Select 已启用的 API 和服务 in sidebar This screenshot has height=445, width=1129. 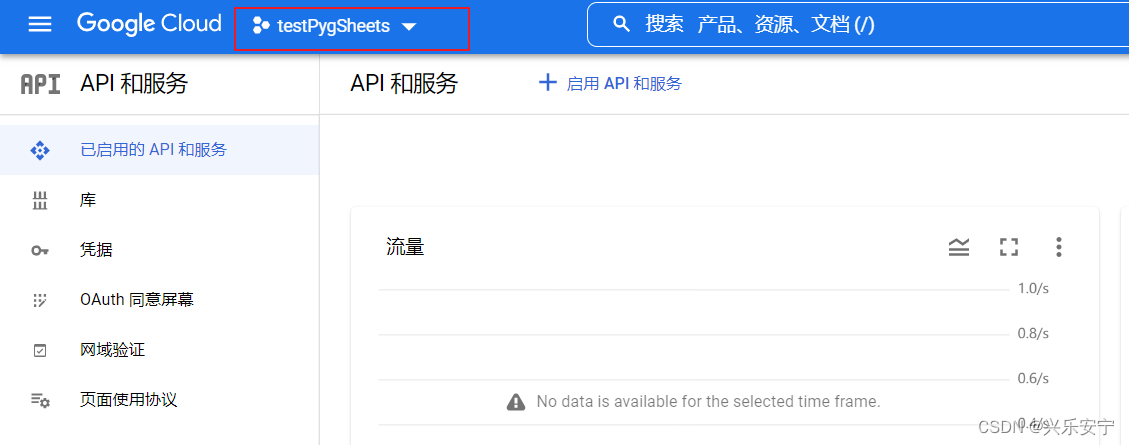159,150
